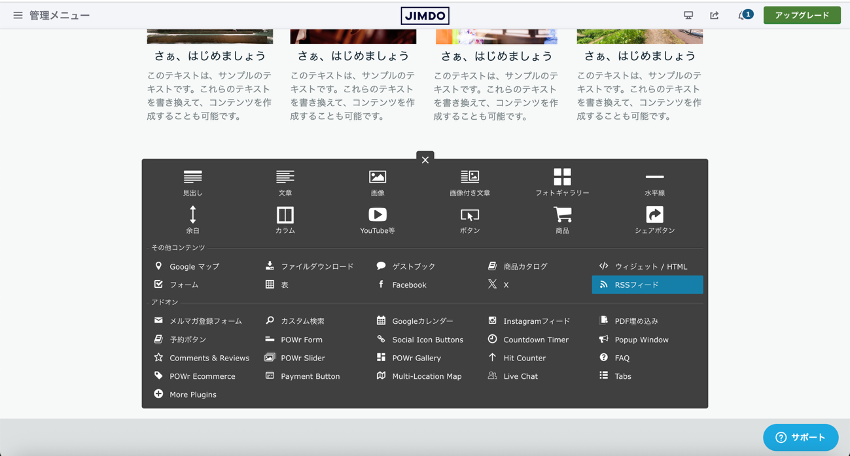
Task: Insert a 表 table element
Action: point(277,285)
